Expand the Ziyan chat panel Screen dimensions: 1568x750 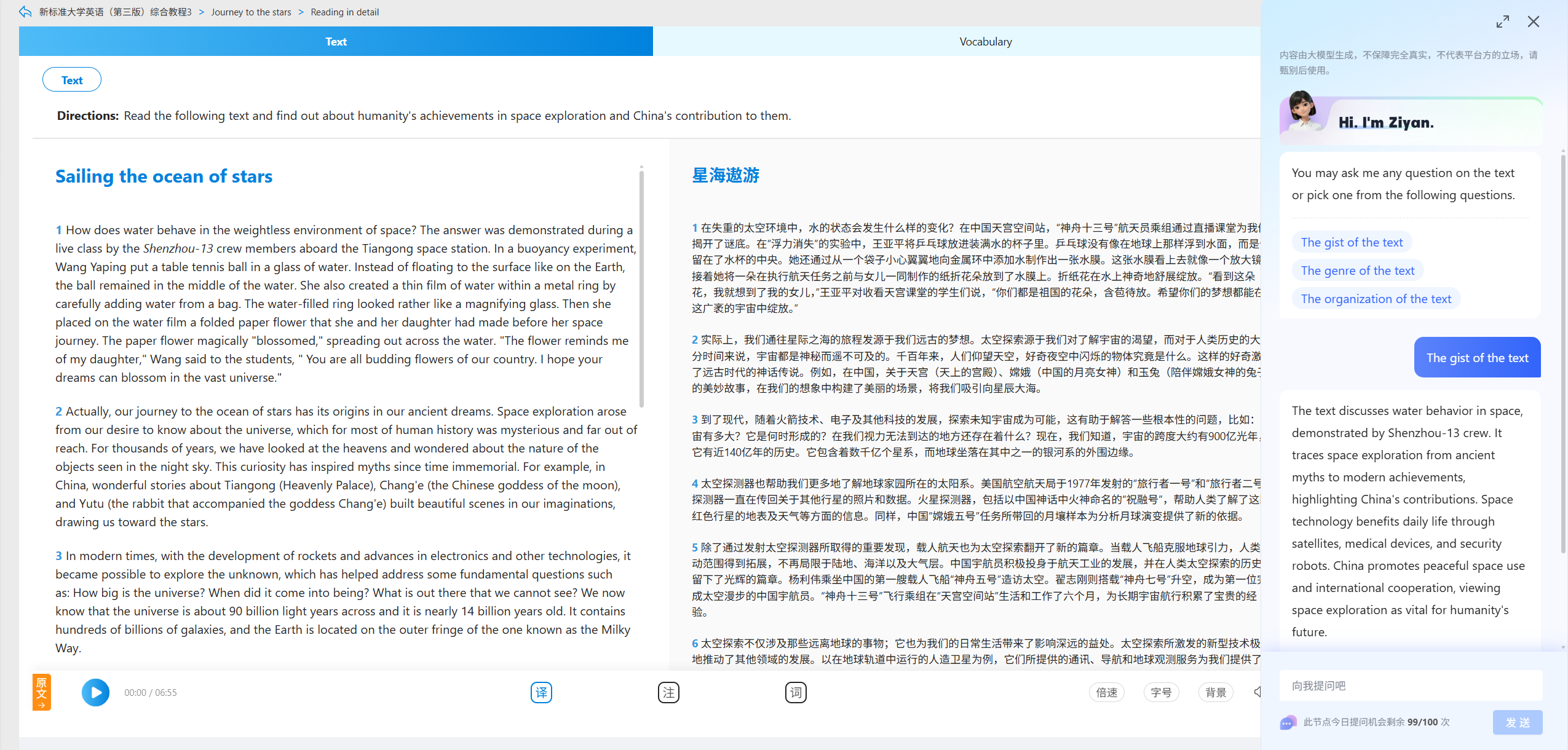1503,22
